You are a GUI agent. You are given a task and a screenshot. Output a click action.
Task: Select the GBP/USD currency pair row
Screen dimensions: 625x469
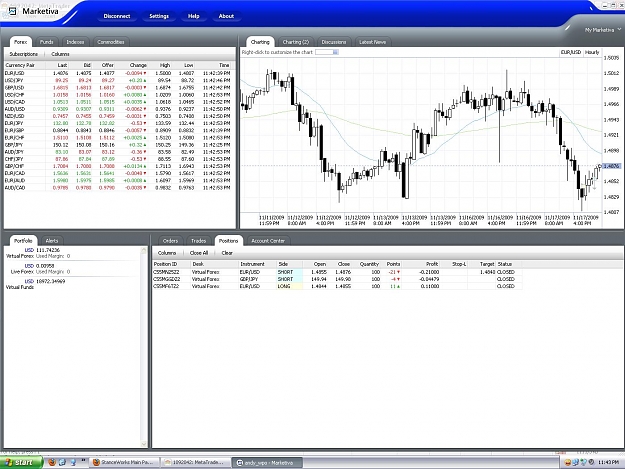pos(118,88)
